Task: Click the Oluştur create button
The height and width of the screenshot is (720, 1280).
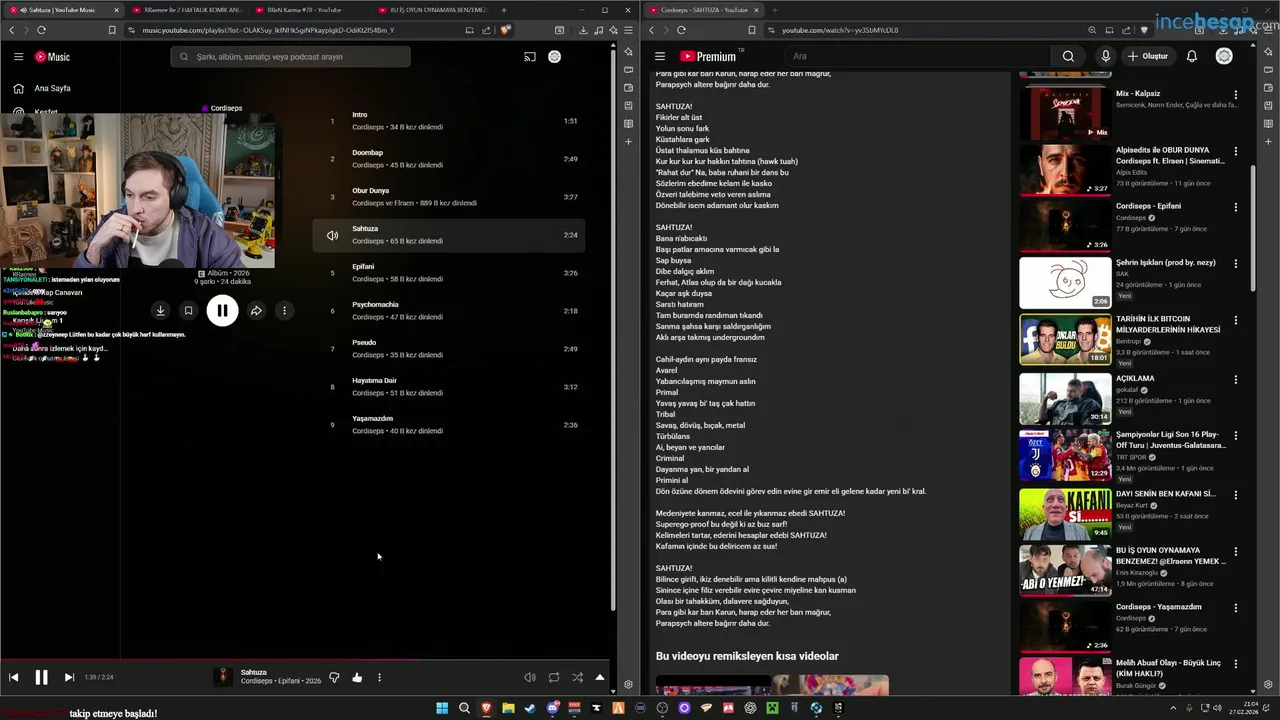Action: coord(1148,57)
